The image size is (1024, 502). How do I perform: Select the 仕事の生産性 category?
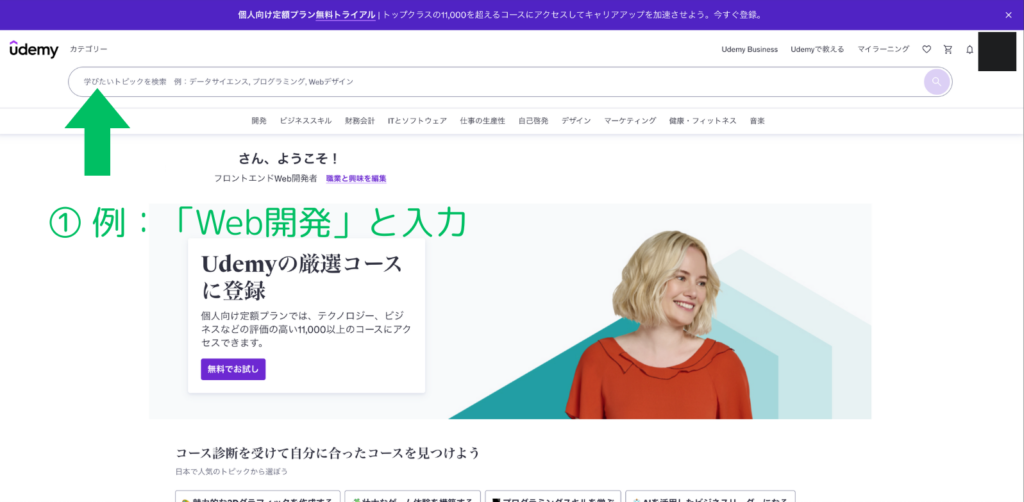483,121
